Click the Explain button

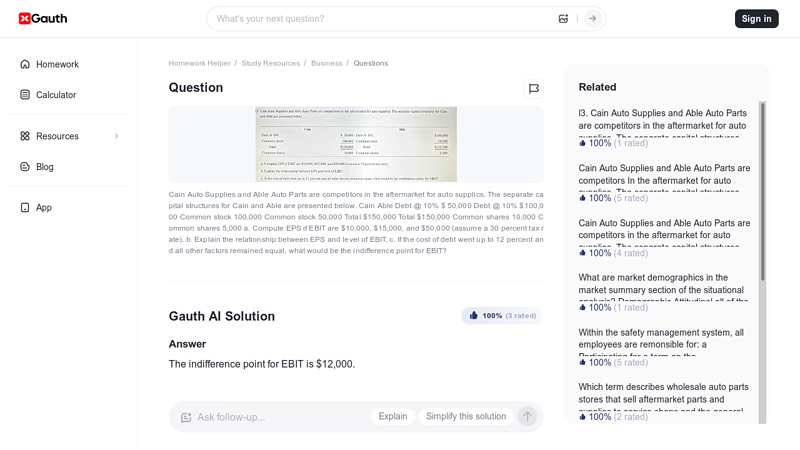[x=393, y=416]
